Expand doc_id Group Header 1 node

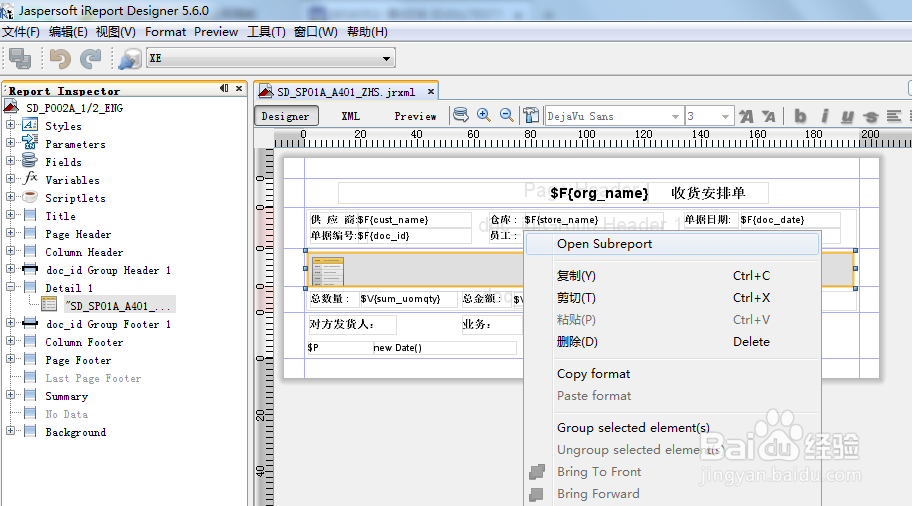[x=10, y=269]
